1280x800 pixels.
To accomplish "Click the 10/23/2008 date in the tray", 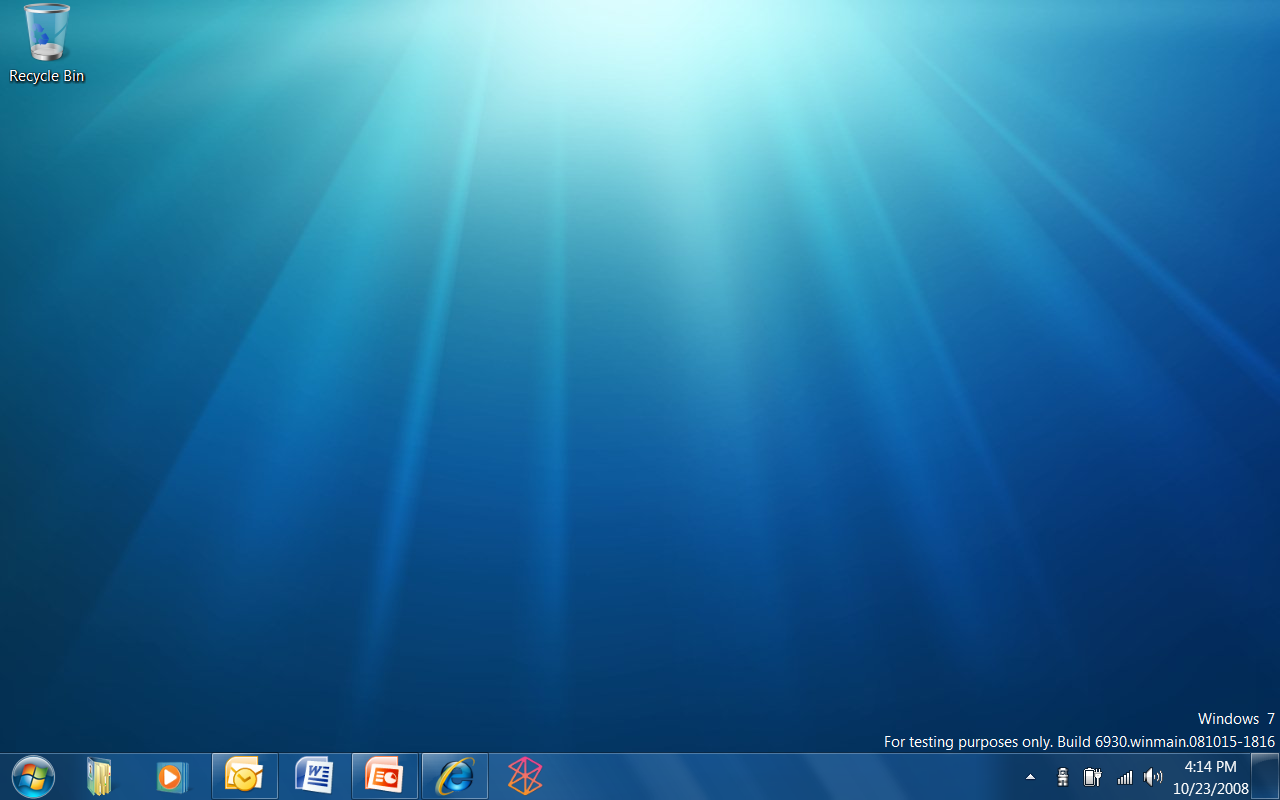I will coord(1210,788).
